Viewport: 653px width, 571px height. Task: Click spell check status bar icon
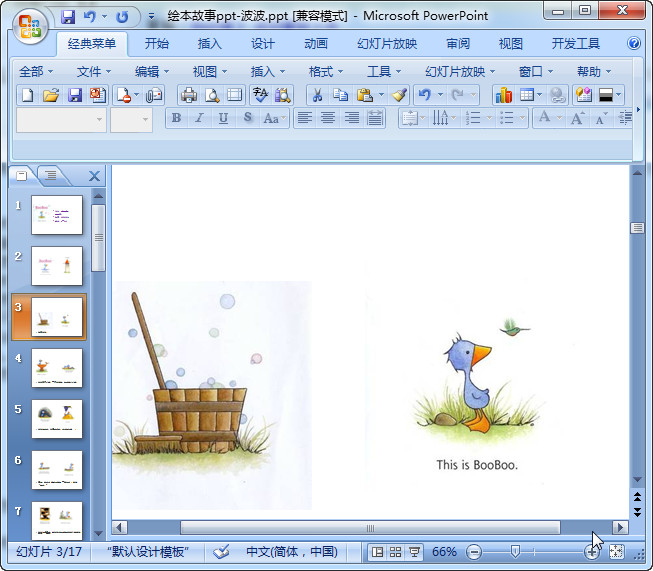(221, 552)
